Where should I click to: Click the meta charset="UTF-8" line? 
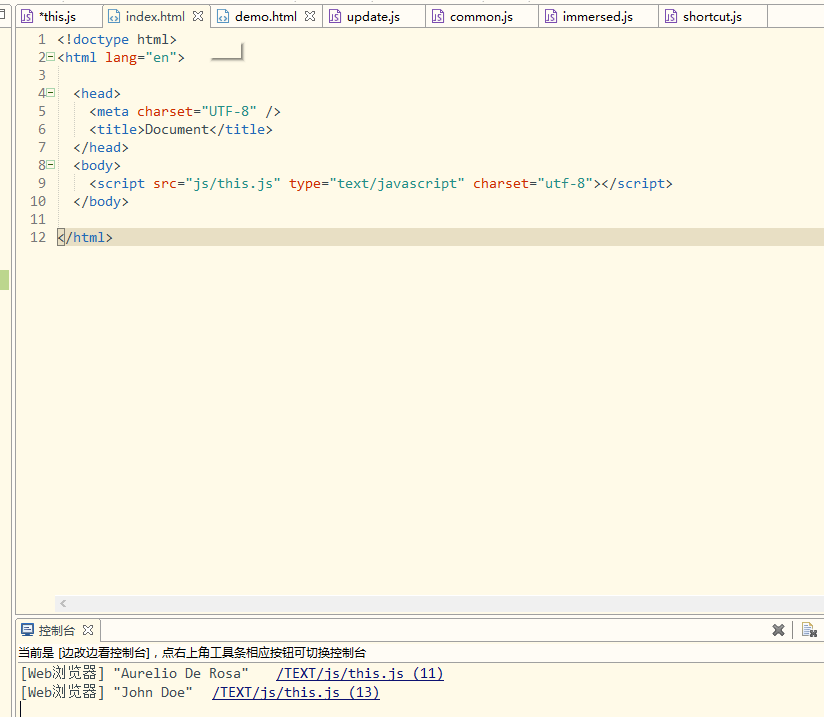pos(185,111)
